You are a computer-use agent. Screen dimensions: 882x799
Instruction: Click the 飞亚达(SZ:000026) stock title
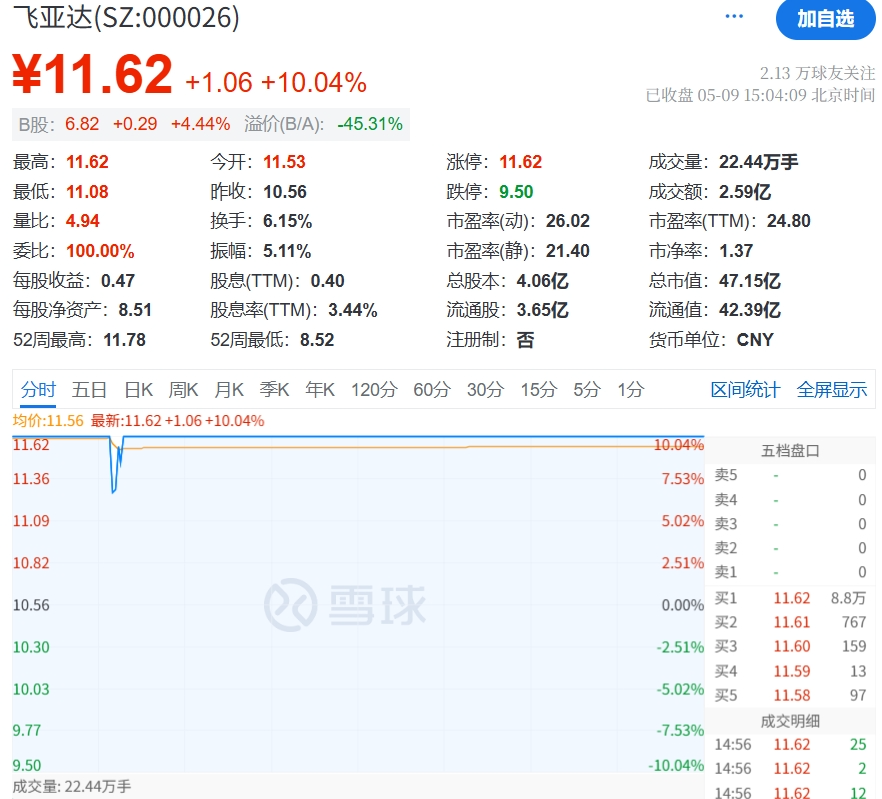[126, 17]
